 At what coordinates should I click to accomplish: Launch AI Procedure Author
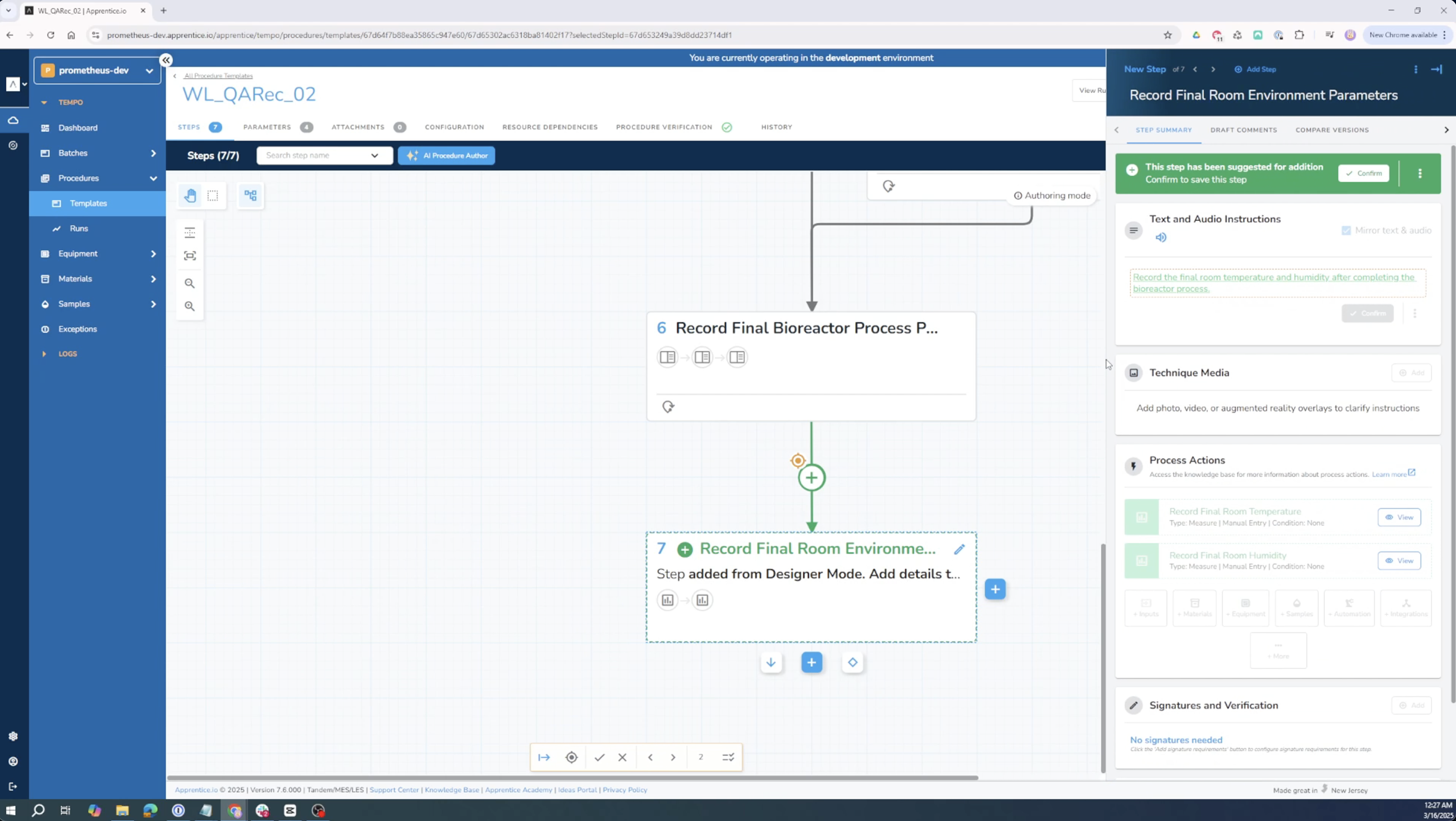tap(447, 156)
